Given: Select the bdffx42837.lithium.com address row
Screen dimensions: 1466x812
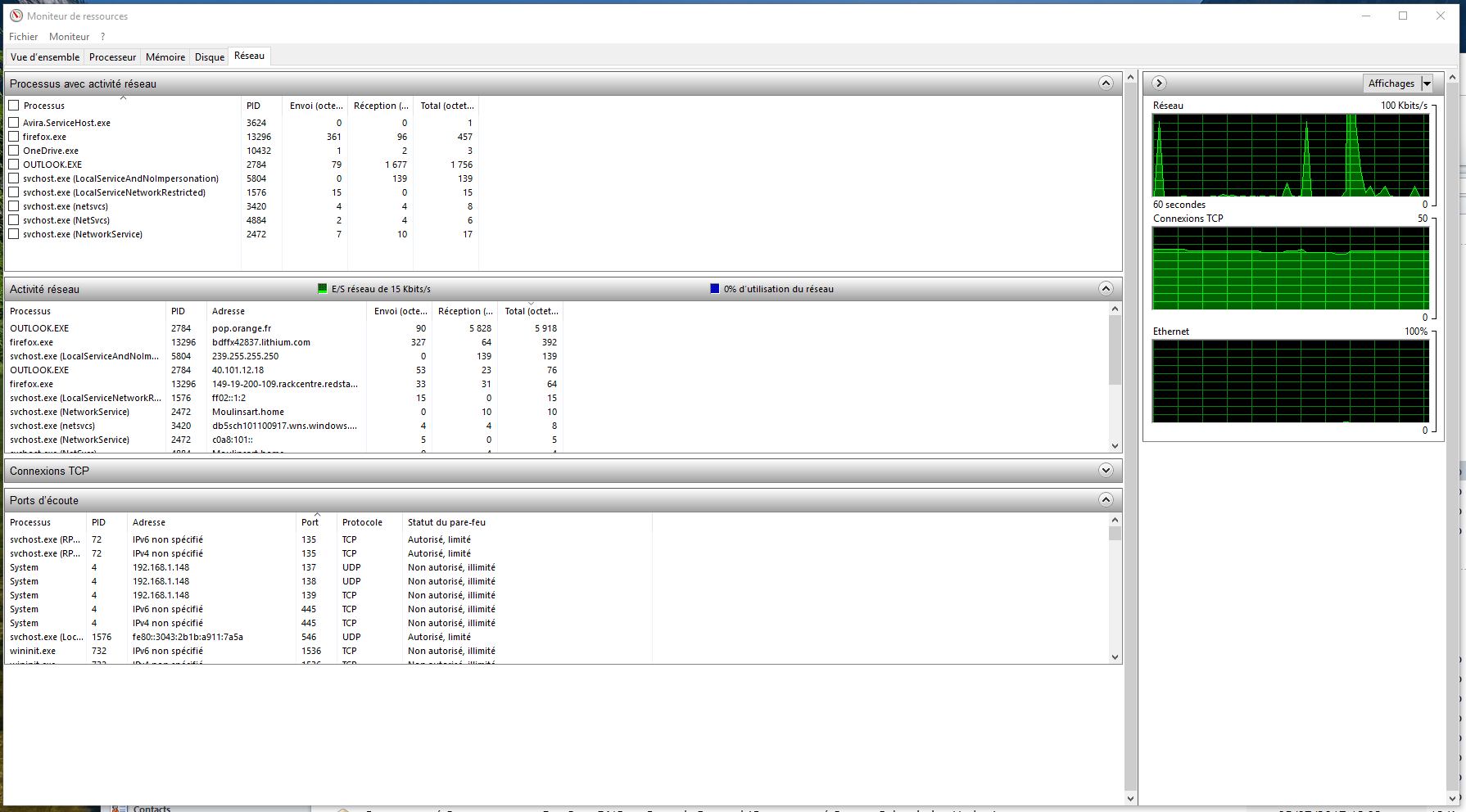Looking at the screenshot, I should pyautogui.click(x=284, y=342).
